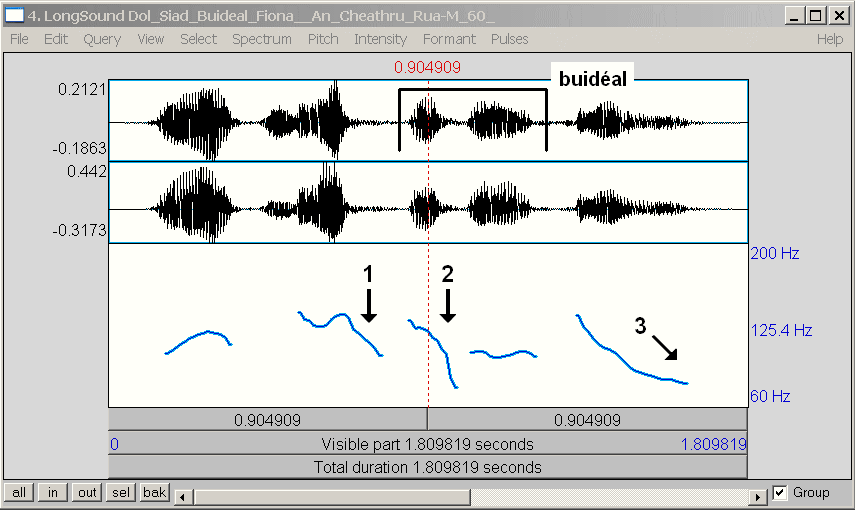The height and width of the screenshot is (510, 856).
Task: Open the Pitch menu
Action: [x=323, y=39]
